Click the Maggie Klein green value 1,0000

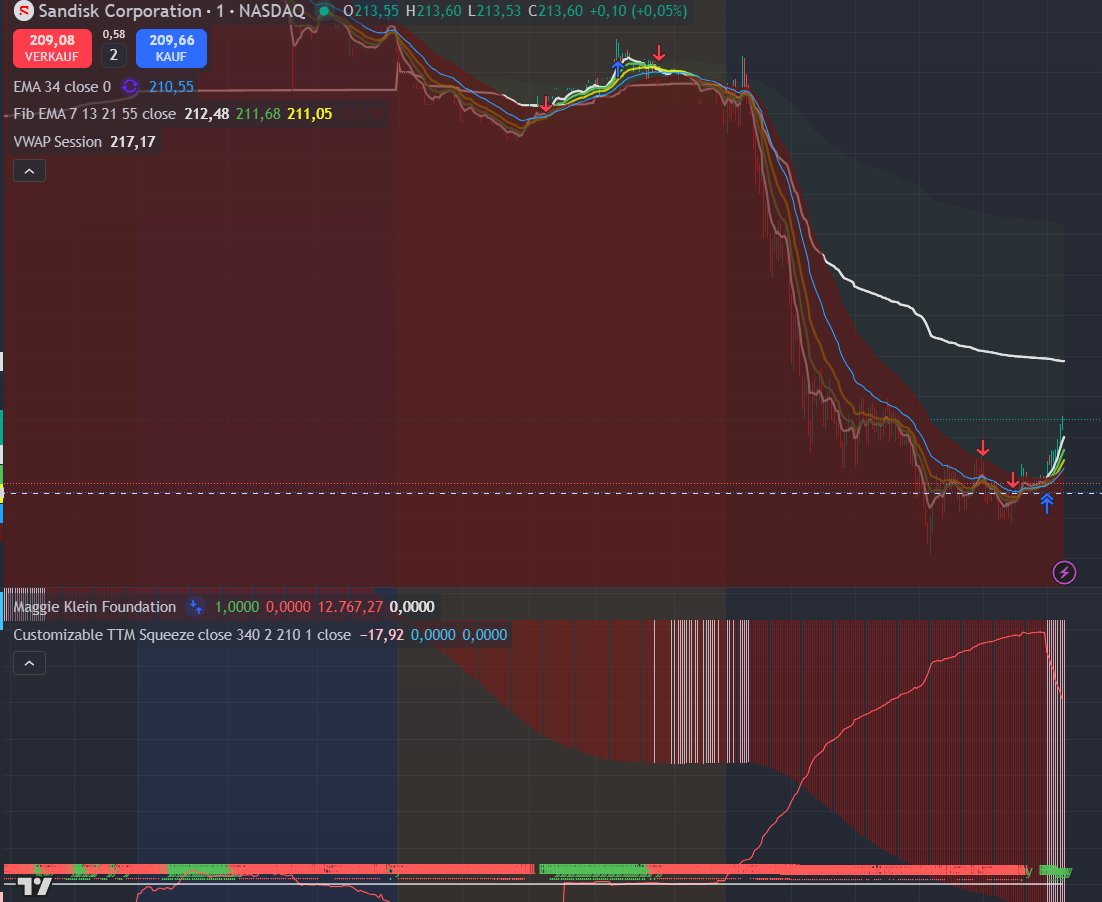point(237,607)
